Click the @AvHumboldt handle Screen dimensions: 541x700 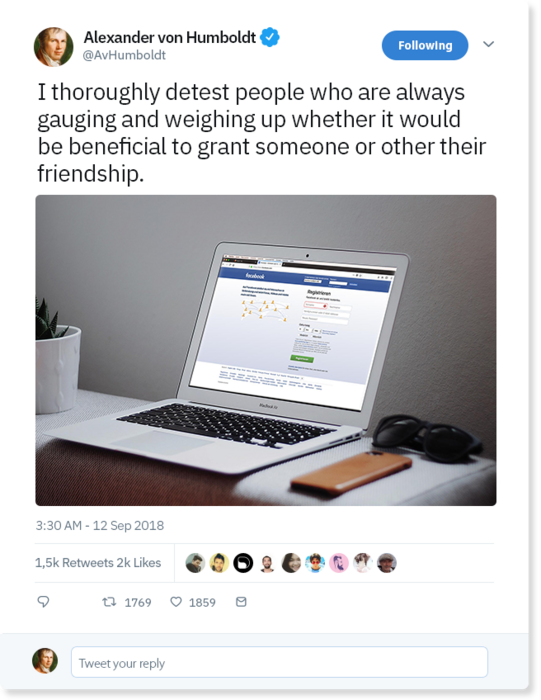click(x=124, y=55)
